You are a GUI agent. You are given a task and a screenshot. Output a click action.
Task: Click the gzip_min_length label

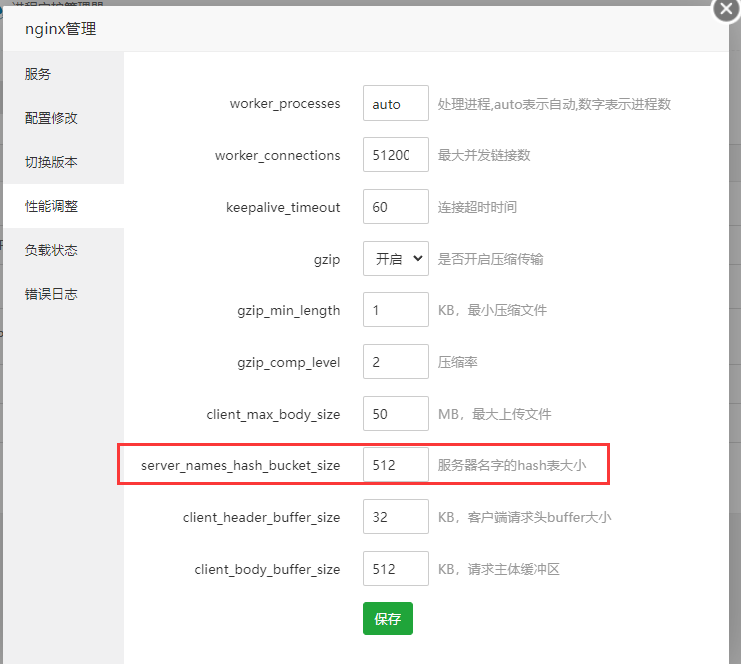coord(289,310)
